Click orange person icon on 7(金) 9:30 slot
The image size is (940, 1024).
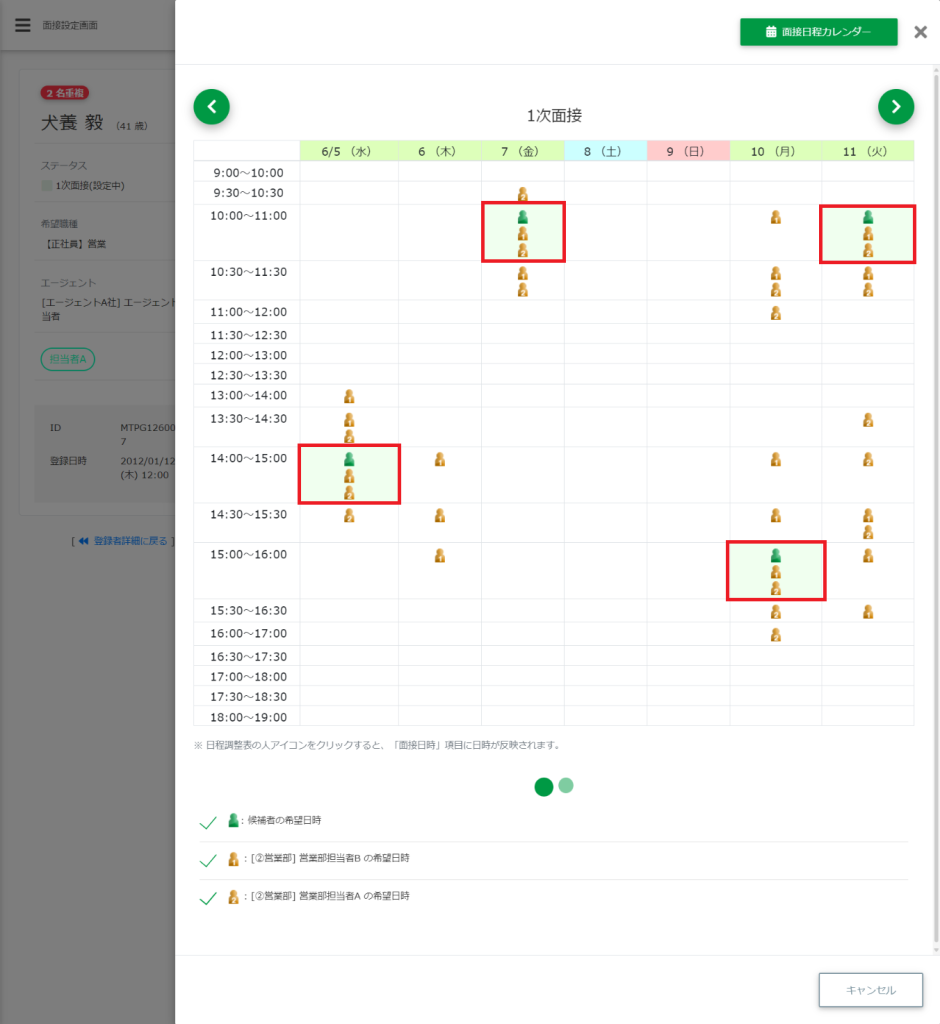(522, 194)
